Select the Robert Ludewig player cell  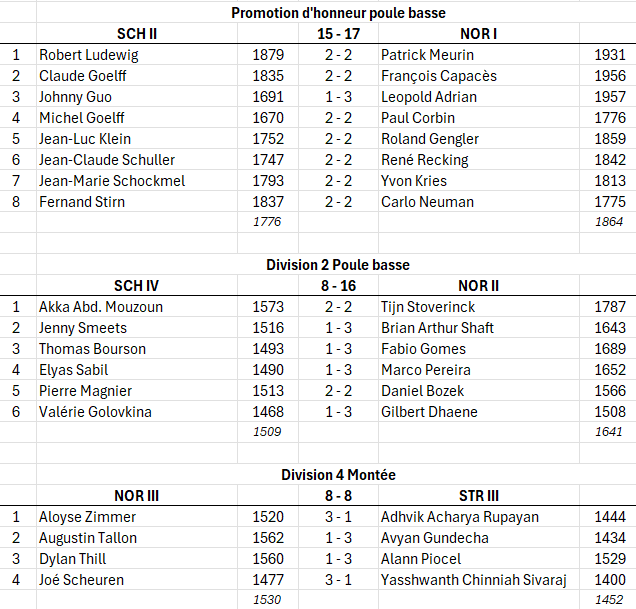89,55
